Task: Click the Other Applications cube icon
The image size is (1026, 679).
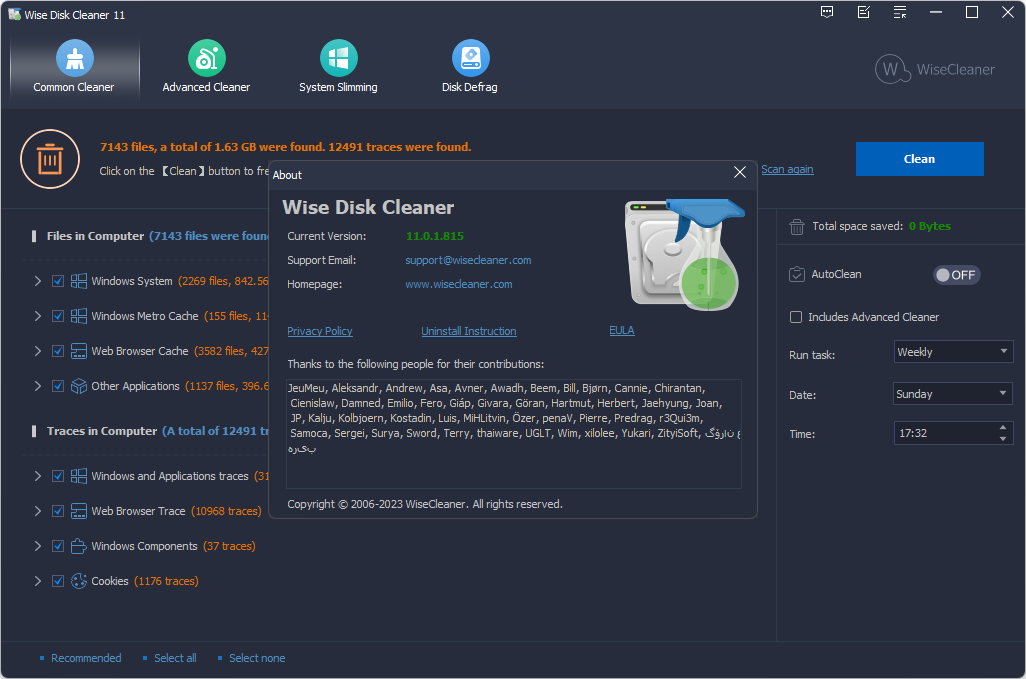Action: tap(79, 386)
